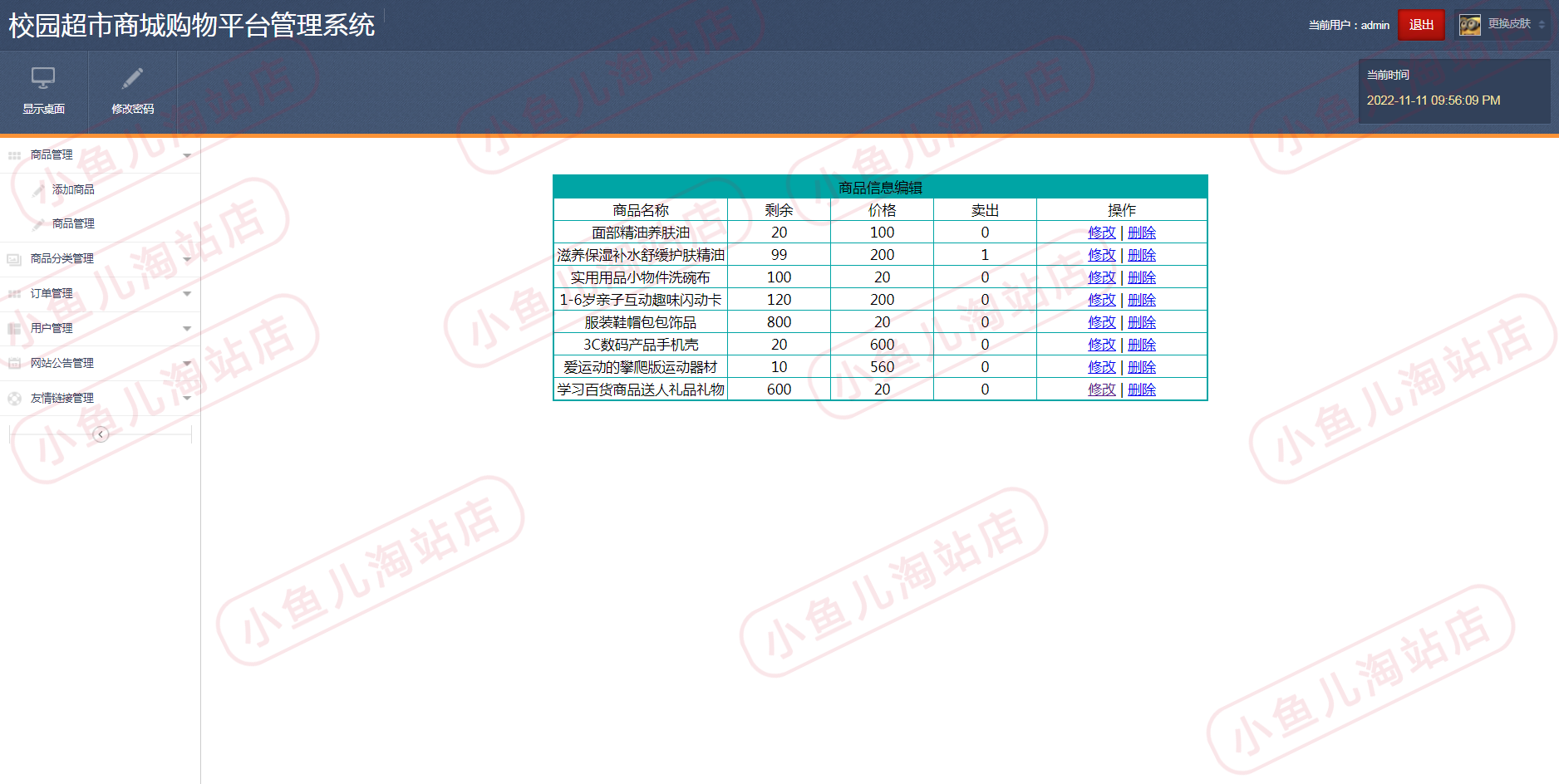This screenshot has width=1559, height=784.
Task: Expand the 用户管理 menu arrow
Action: coord(187,329)
